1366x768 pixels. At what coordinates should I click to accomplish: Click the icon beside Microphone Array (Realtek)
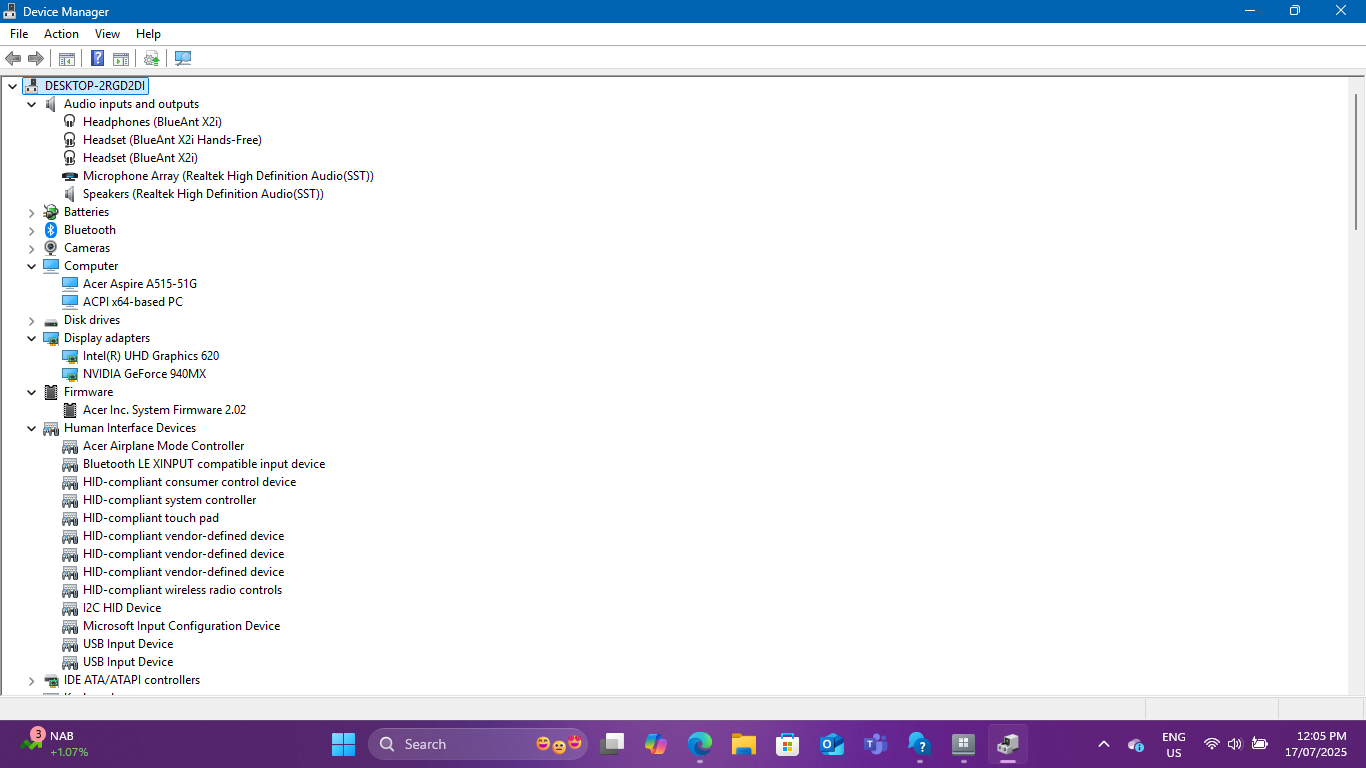[x=70, y=176]
